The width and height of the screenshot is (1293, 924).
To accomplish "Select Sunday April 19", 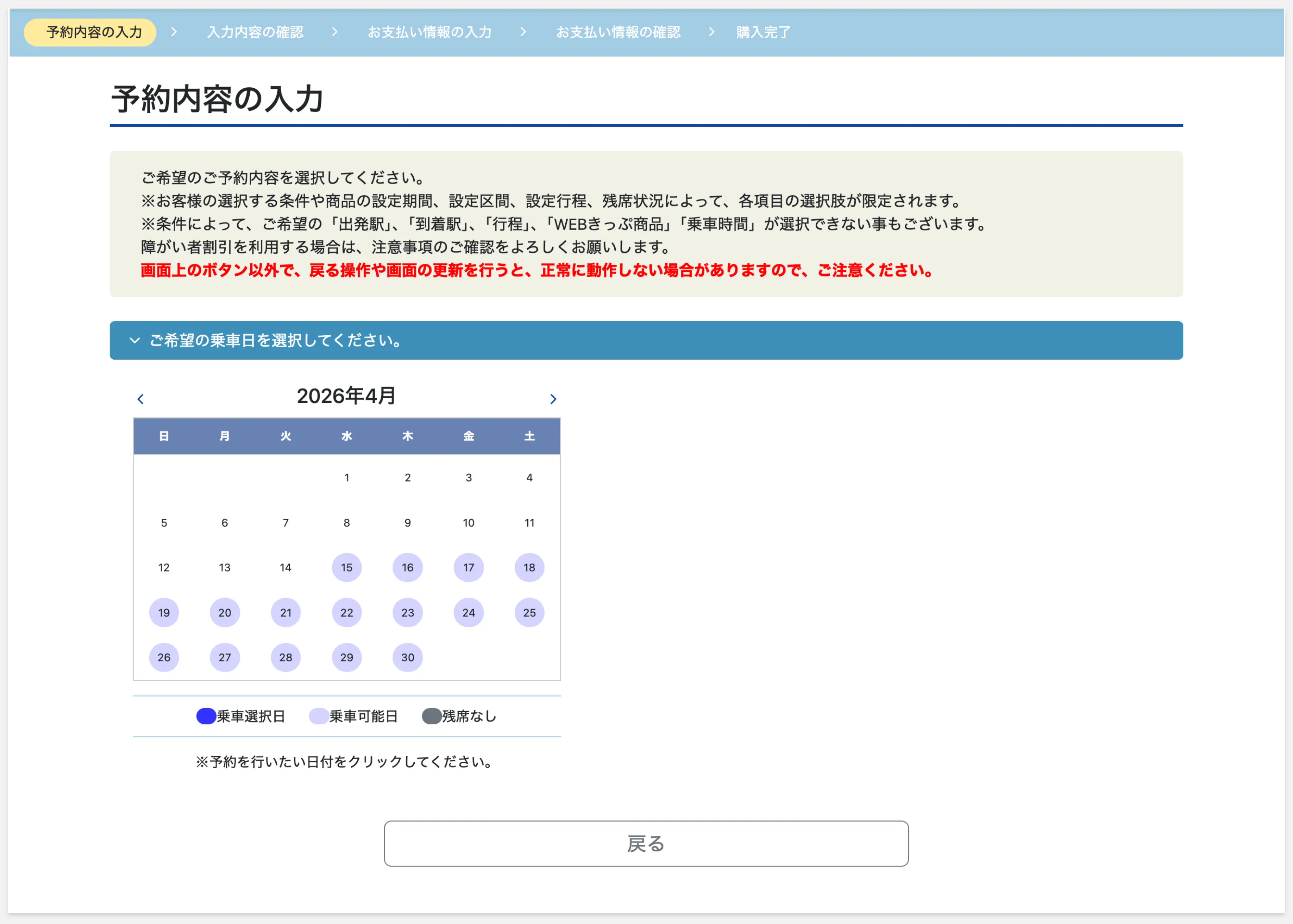I will 164,613.
